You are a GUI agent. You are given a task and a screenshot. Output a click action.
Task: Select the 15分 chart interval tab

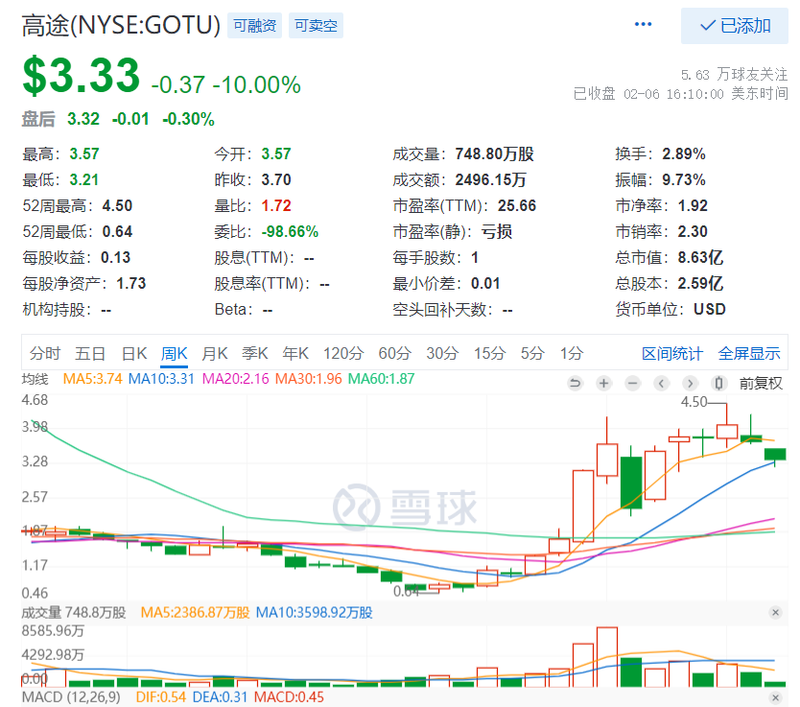click(490, 353)
